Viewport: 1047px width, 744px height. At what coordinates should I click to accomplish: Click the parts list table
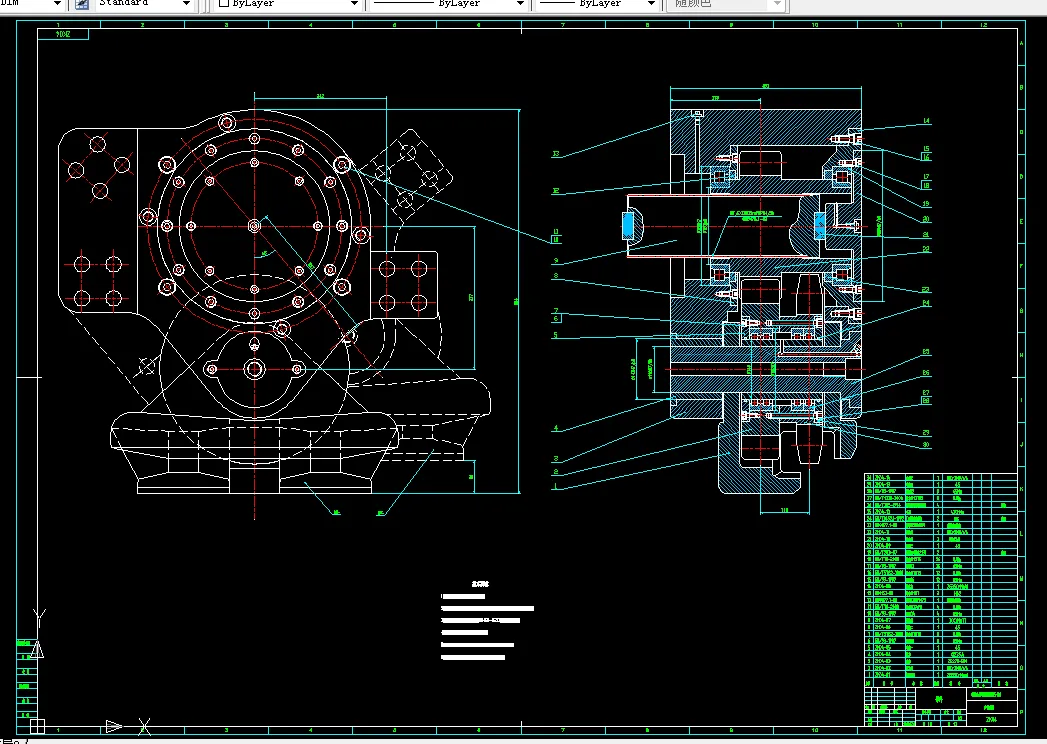[940, 580]
